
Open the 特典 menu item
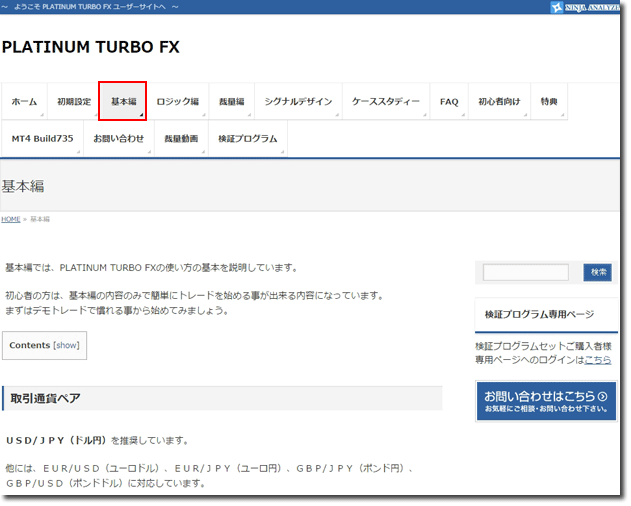(x=549, y=101)
